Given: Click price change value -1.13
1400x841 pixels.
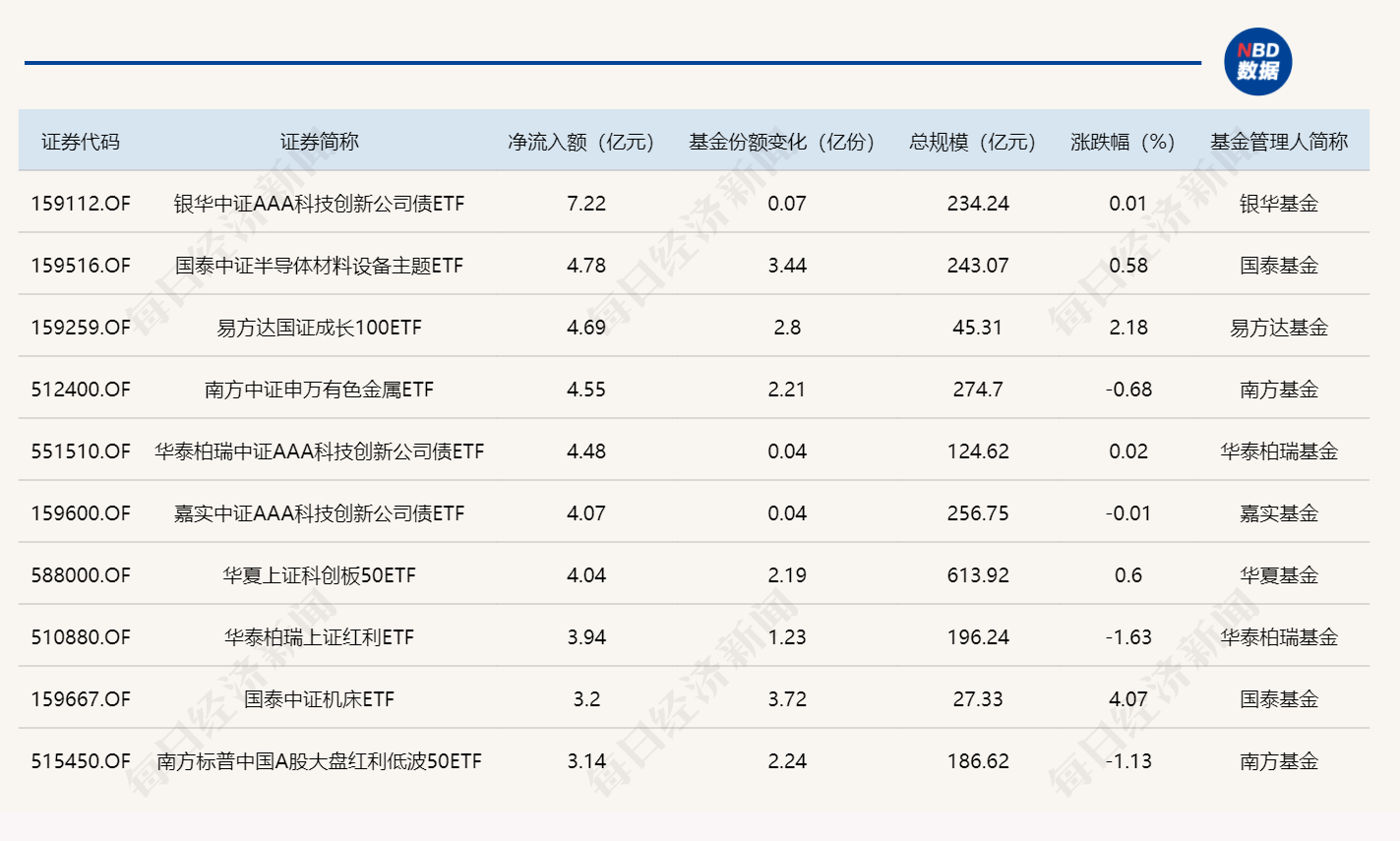Looking at the screenshot, I should [x=1128, y=761].
